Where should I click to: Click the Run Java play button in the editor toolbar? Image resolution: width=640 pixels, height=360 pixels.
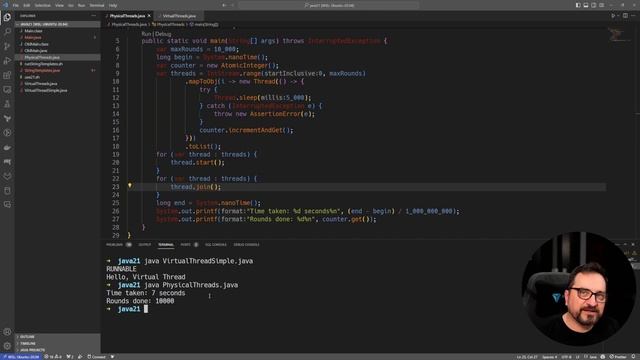pyautogui.click(x=613, y=16)
